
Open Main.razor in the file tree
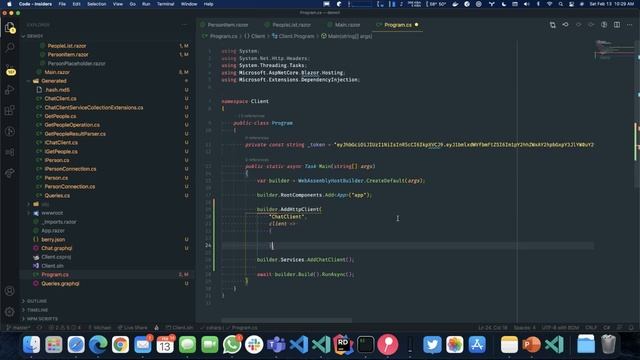pyautogui.click(x=57, y=72)
